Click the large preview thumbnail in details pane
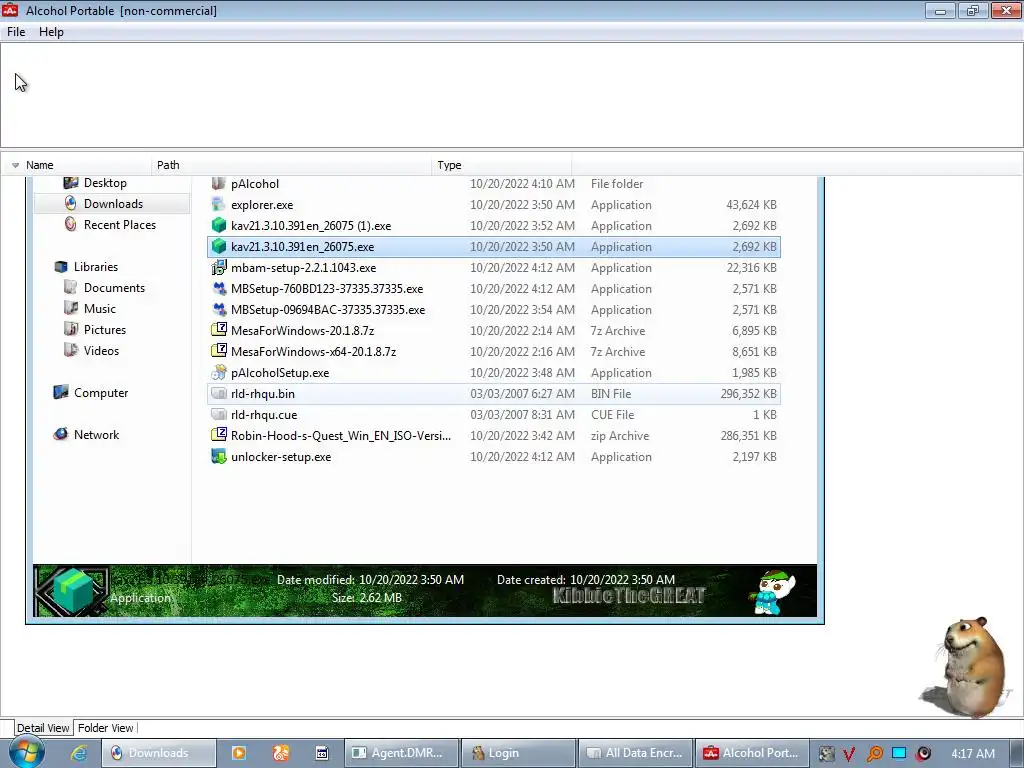 [x=72, y=590]
